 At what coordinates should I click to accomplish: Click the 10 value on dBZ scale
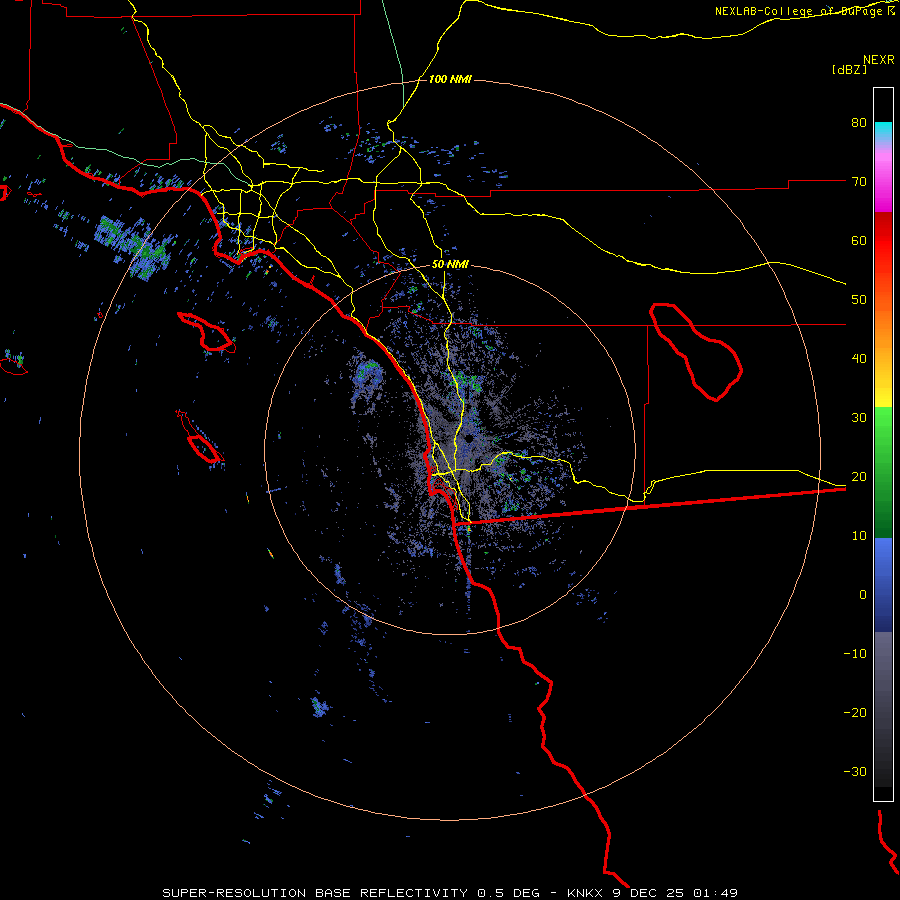click(x=859, y=536)
